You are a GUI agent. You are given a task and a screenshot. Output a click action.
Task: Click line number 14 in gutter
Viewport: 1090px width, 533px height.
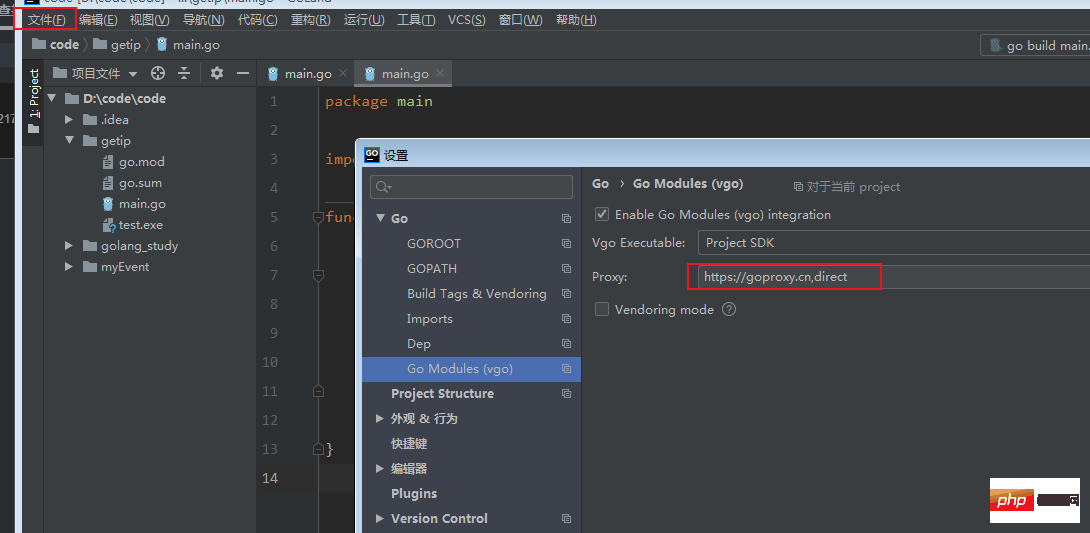pyautogui.click(x=269, y=478)
